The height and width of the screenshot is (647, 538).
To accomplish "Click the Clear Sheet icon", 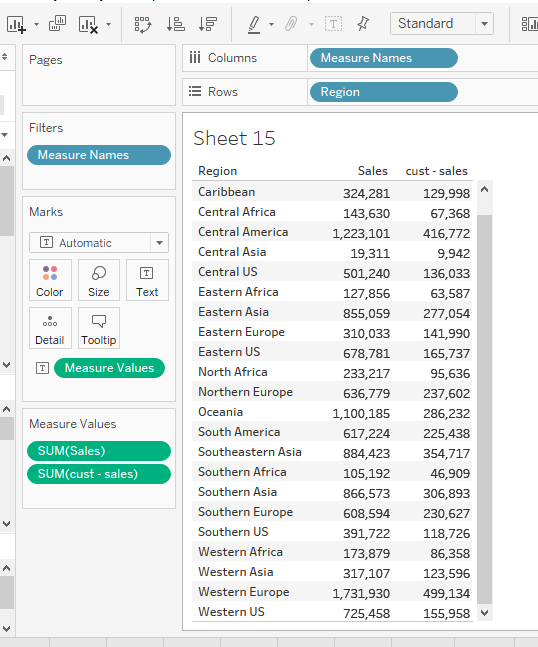I will pyautogui.click(x=88, y=24).
